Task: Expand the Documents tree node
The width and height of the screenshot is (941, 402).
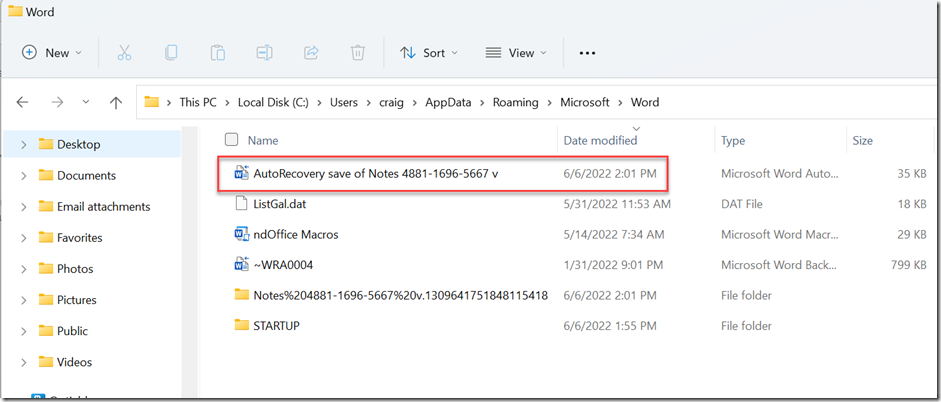Action: (x=23, y=176)
